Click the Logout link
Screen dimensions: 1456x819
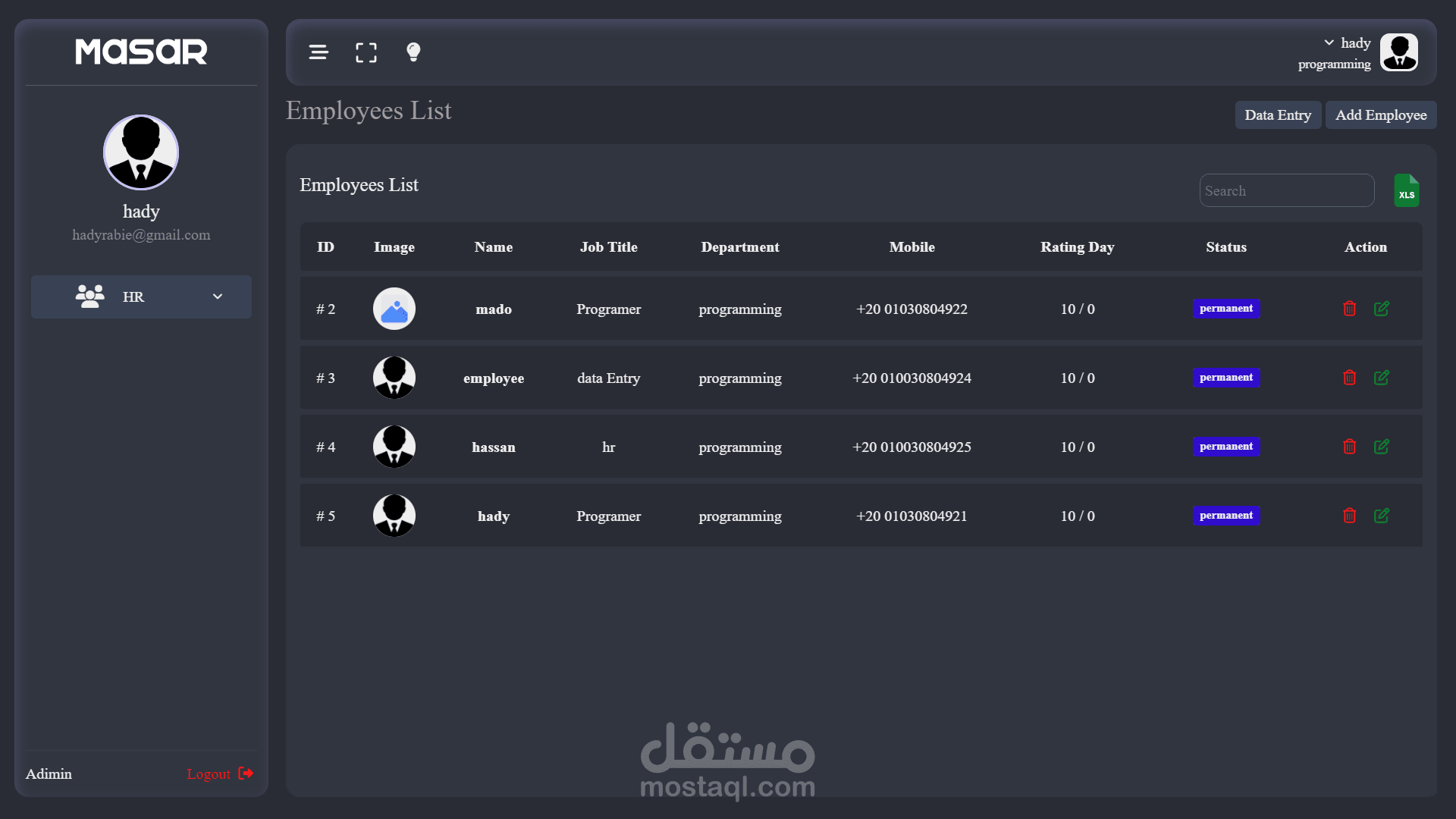(209, 774)
